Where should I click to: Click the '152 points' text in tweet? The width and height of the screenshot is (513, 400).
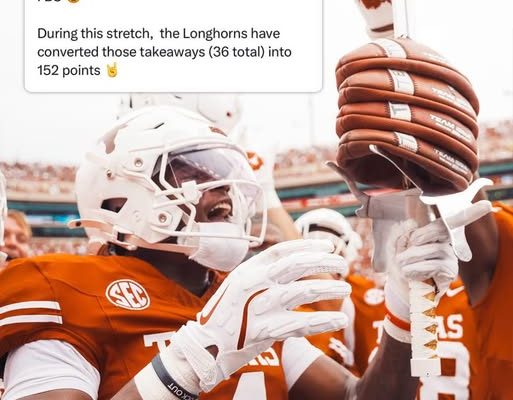click(x=69, y=70)
